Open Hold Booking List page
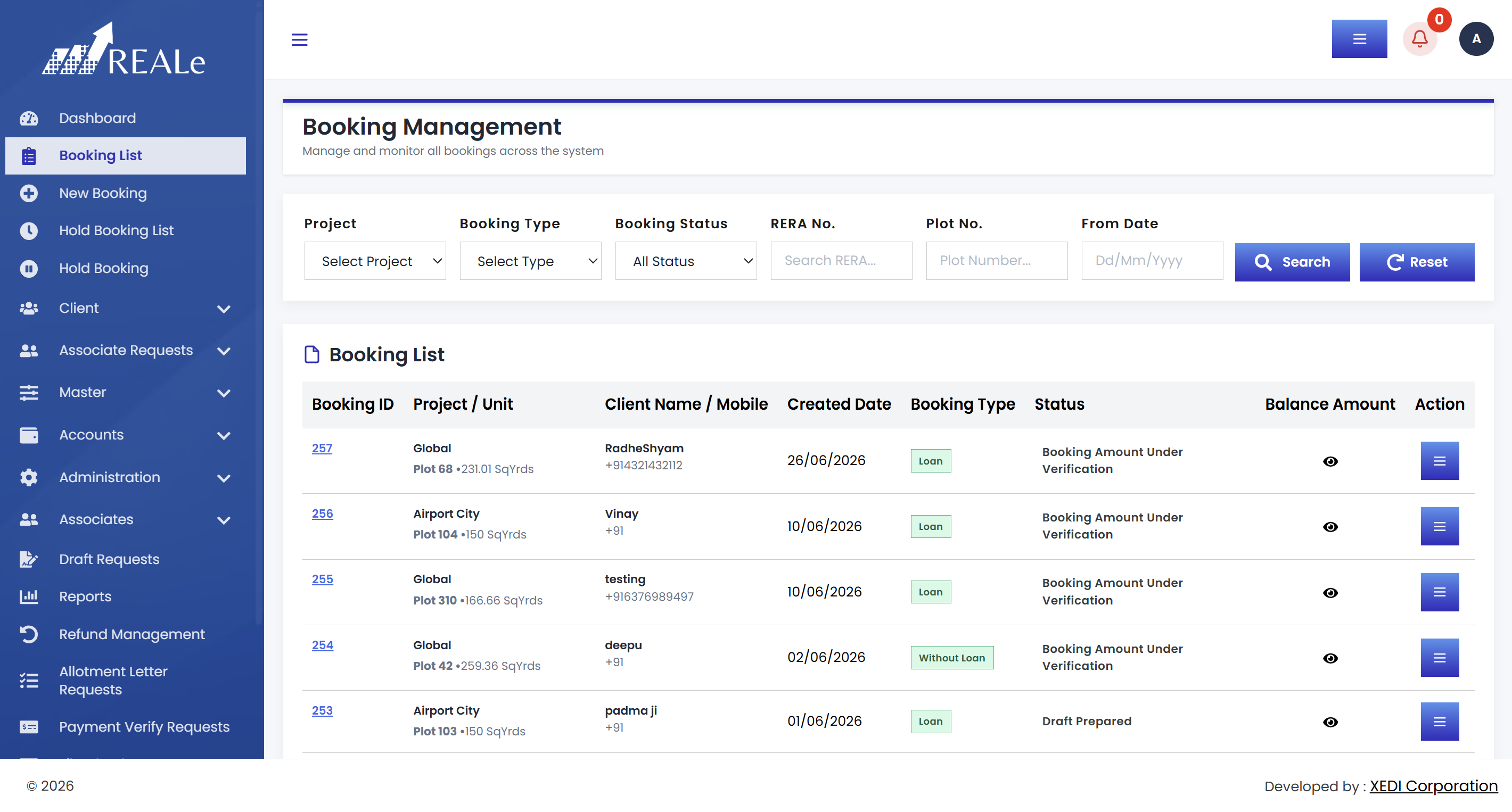1512x812 pixels. pos(126,230)
